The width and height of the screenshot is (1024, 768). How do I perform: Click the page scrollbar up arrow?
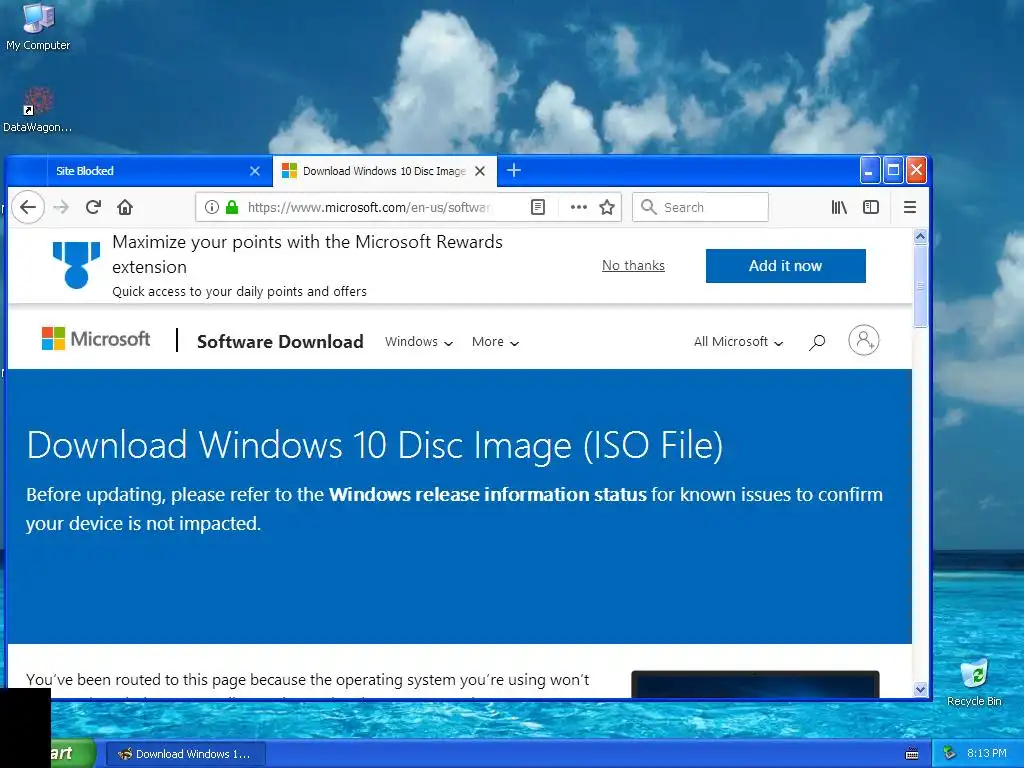[x=920, y=237]
